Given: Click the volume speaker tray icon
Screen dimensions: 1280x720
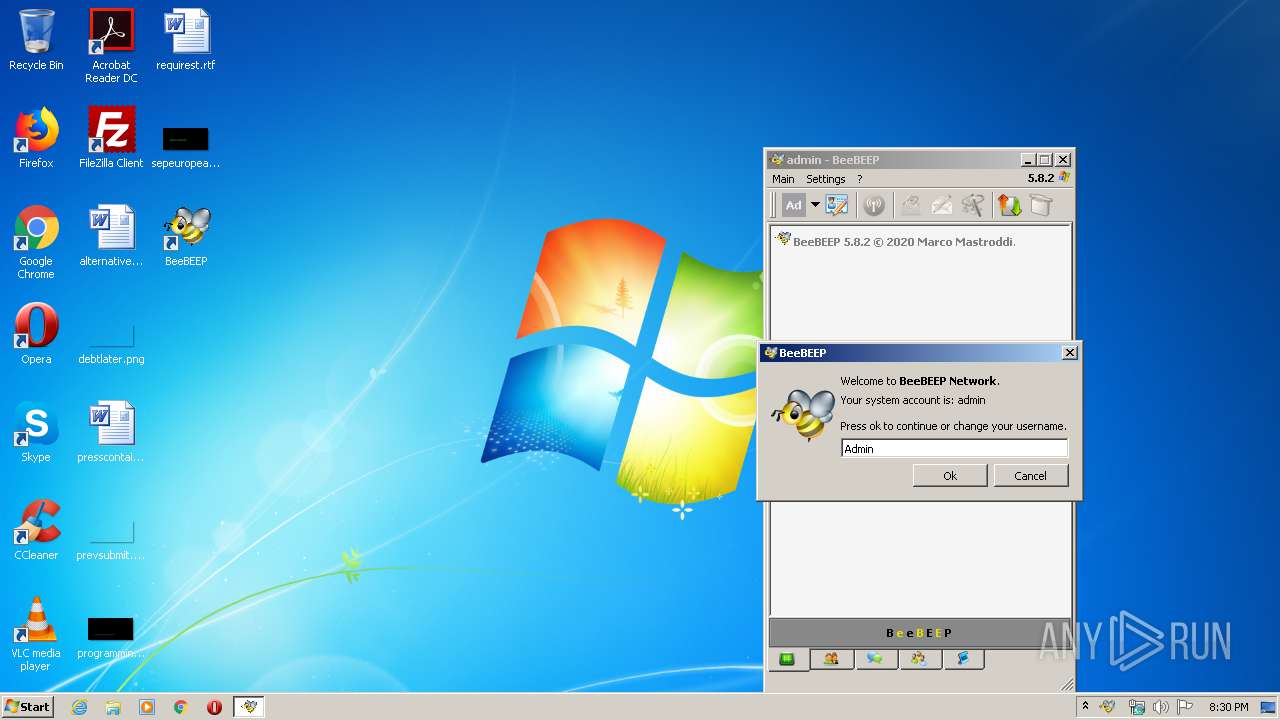Looking at the screenshot, I should [x=1160, y=707].
